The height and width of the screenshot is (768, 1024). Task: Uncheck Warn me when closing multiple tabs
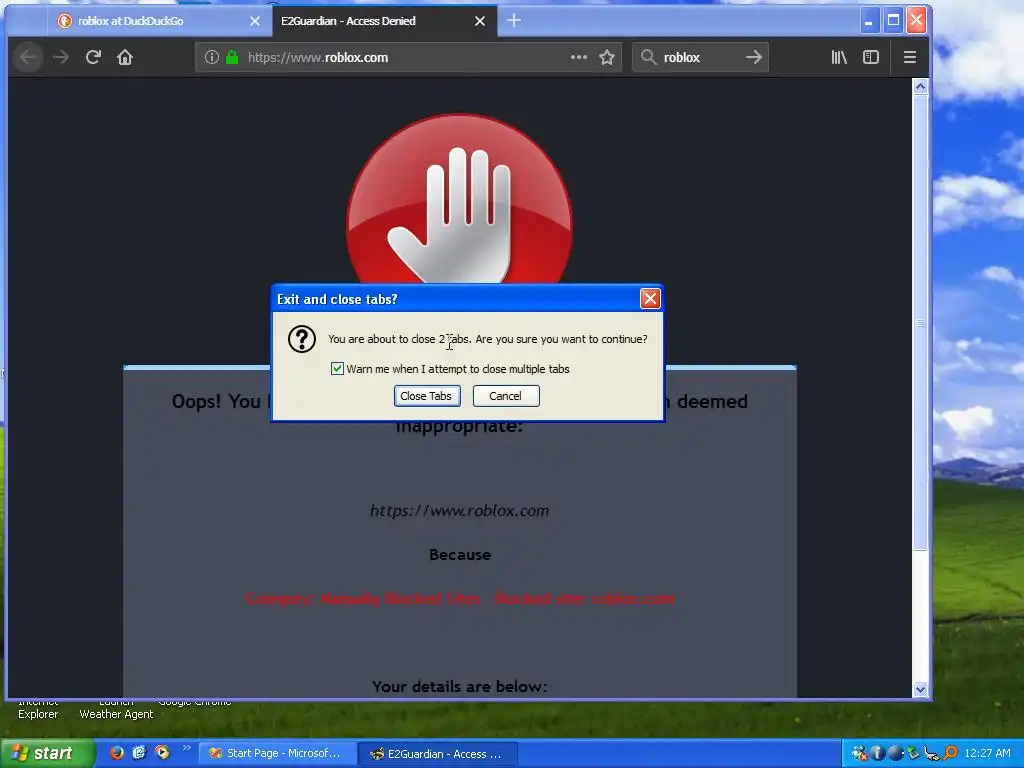click(337, 369)
